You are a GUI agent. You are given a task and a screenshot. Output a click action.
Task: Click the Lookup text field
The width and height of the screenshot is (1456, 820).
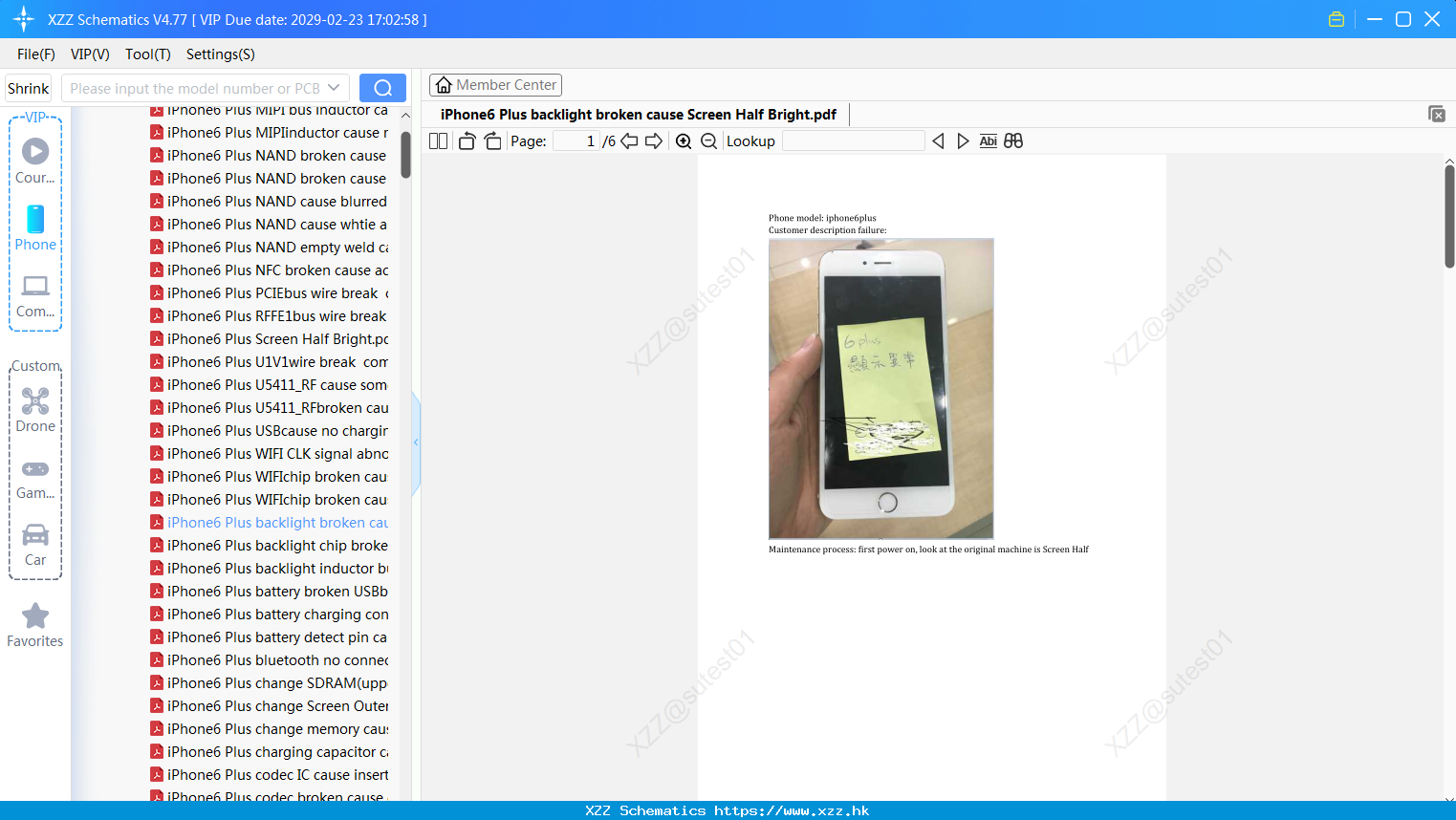point(854,140)
